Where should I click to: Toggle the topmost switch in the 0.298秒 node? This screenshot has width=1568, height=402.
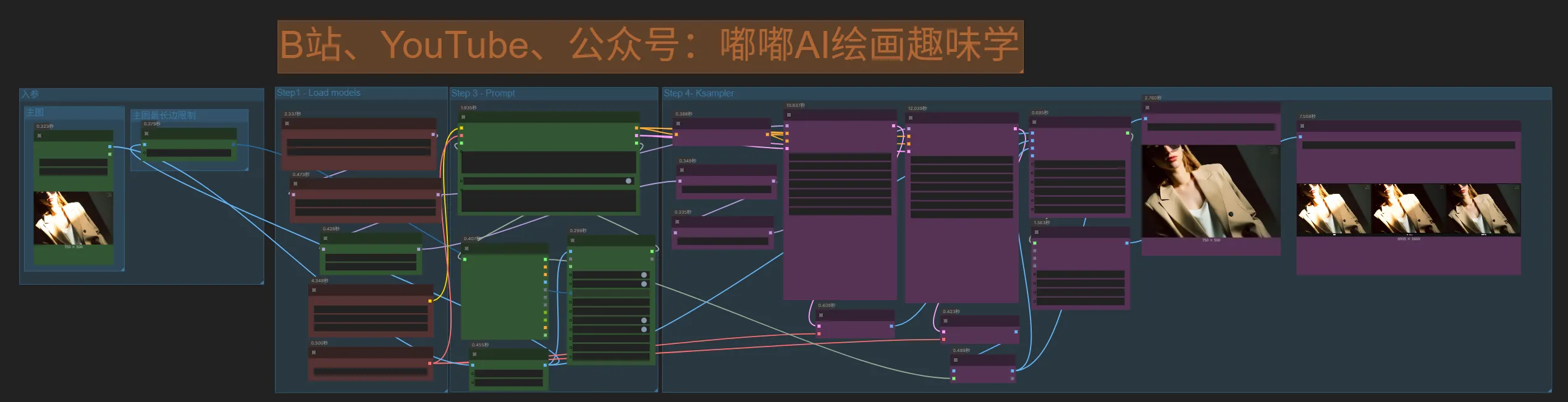click(x=644, y=275)
